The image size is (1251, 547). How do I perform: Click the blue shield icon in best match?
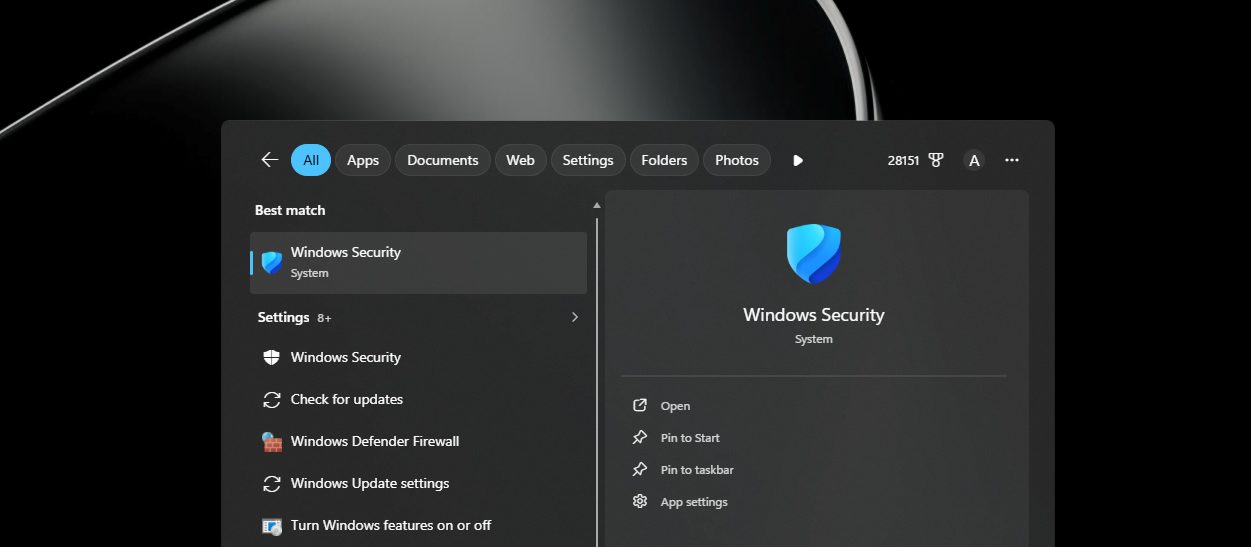pyautogui.click(x=272, y=263)
